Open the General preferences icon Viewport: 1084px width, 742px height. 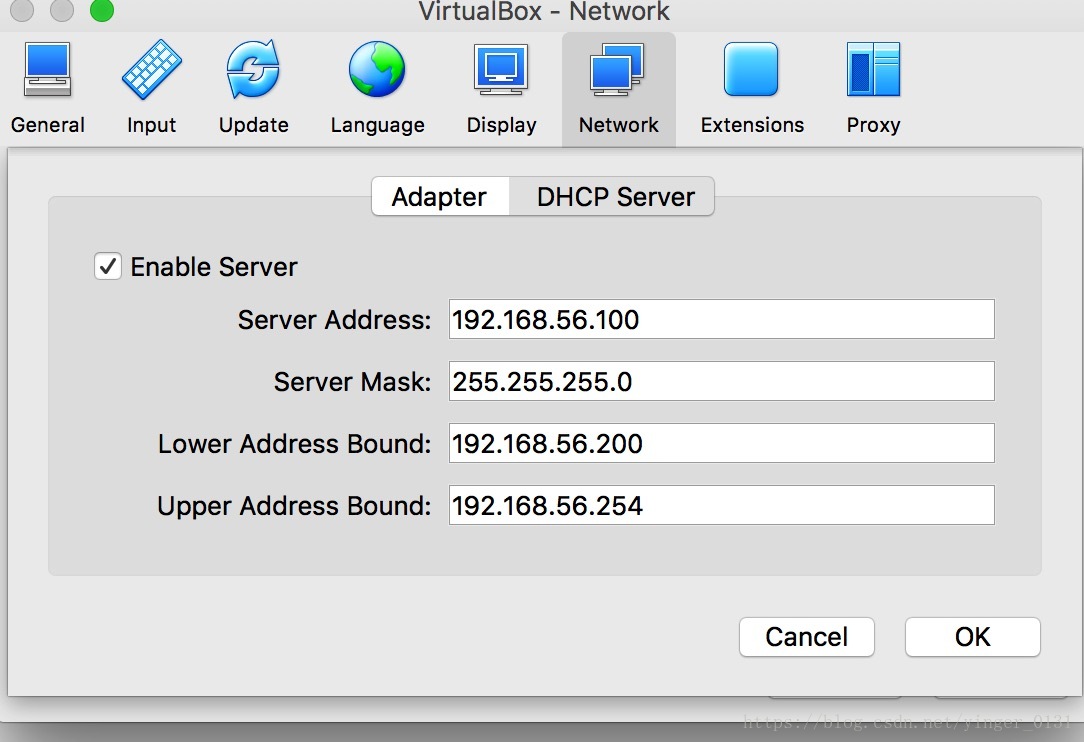(x=47, y=69)
